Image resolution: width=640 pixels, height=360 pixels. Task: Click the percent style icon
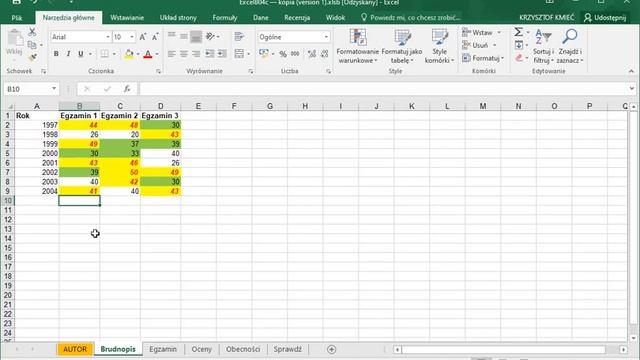point(283,54)
